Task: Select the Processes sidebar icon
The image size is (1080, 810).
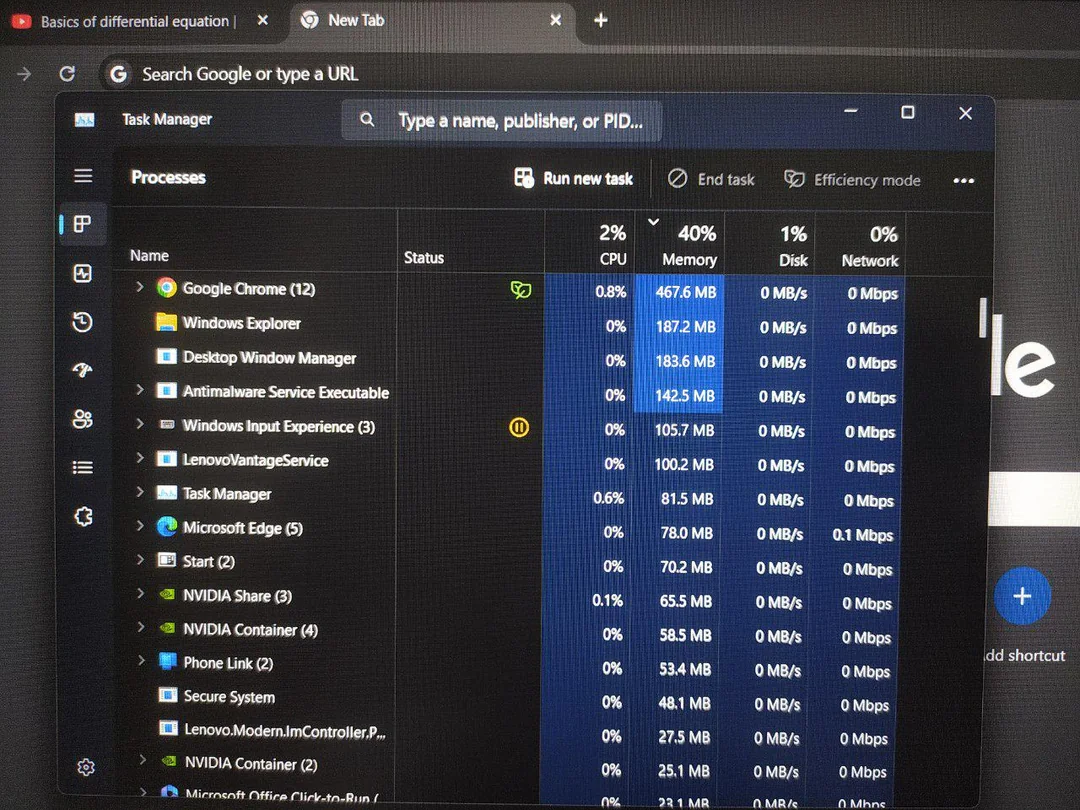Action: tap(83, 225)
